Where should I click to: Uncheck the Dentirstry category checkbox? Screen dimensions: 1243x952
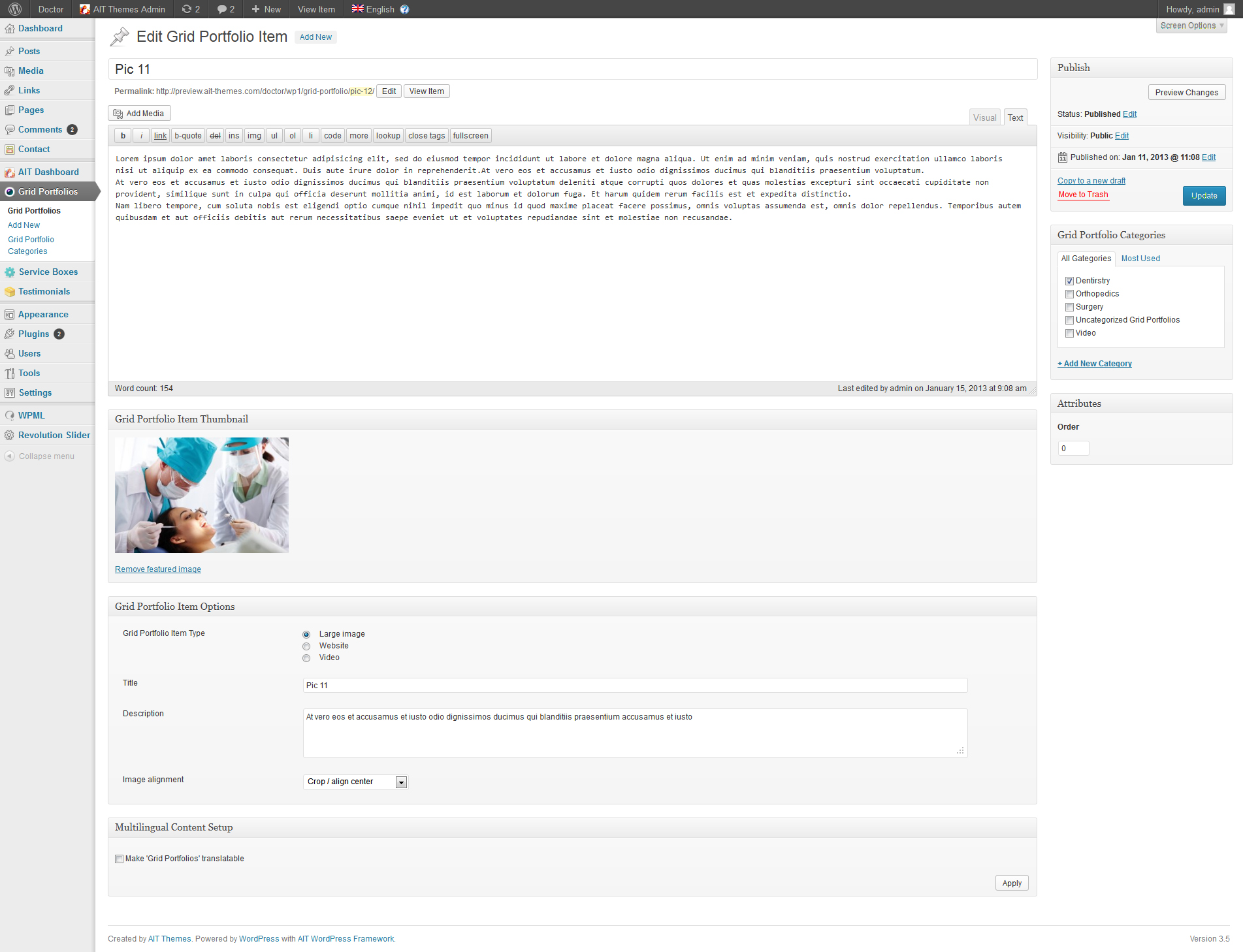pos(1069,281)
